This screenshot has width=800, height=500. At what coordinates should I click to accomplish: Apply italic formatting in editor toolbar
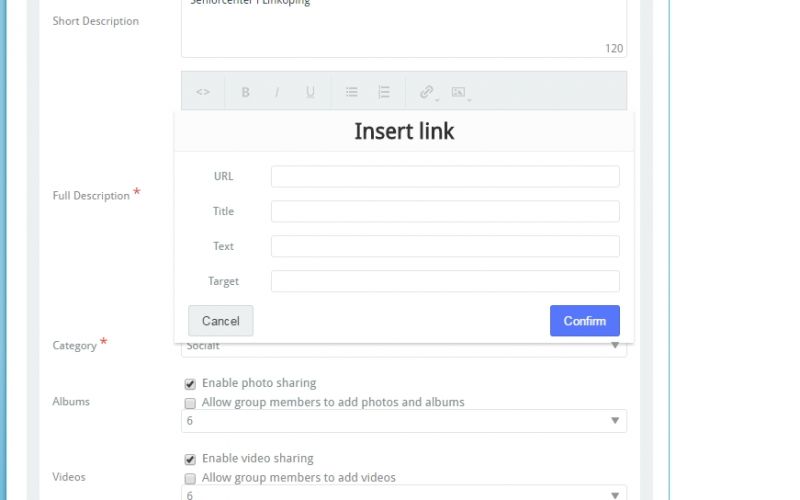(277, 92)
